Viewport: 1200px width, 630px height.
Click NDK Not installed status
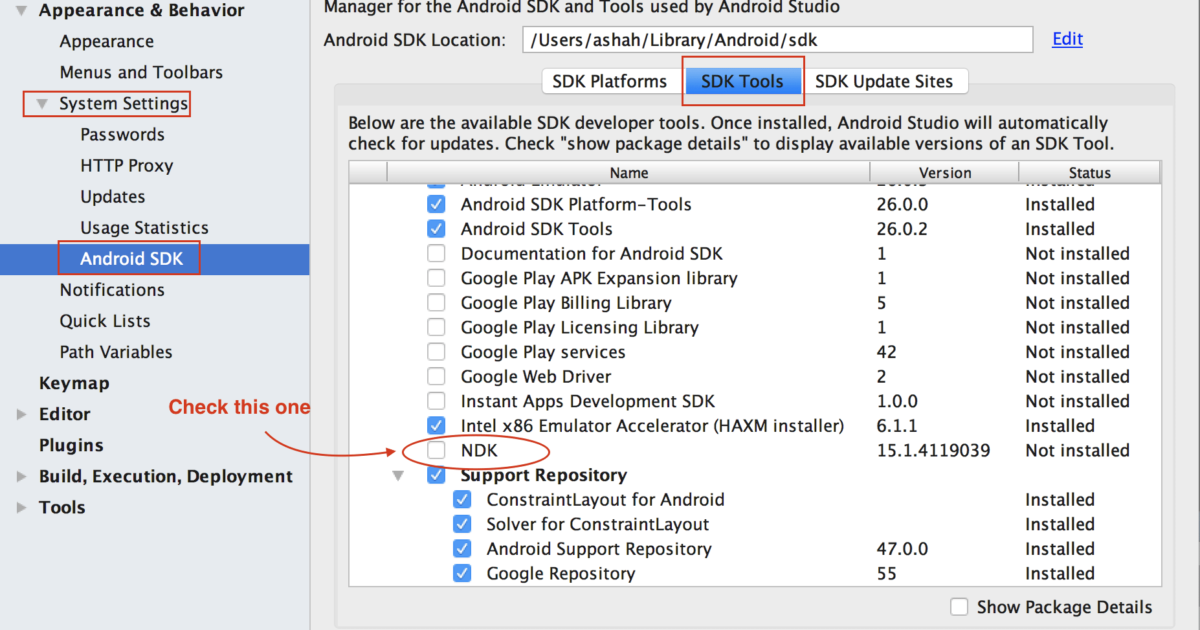coord(1077,451)
